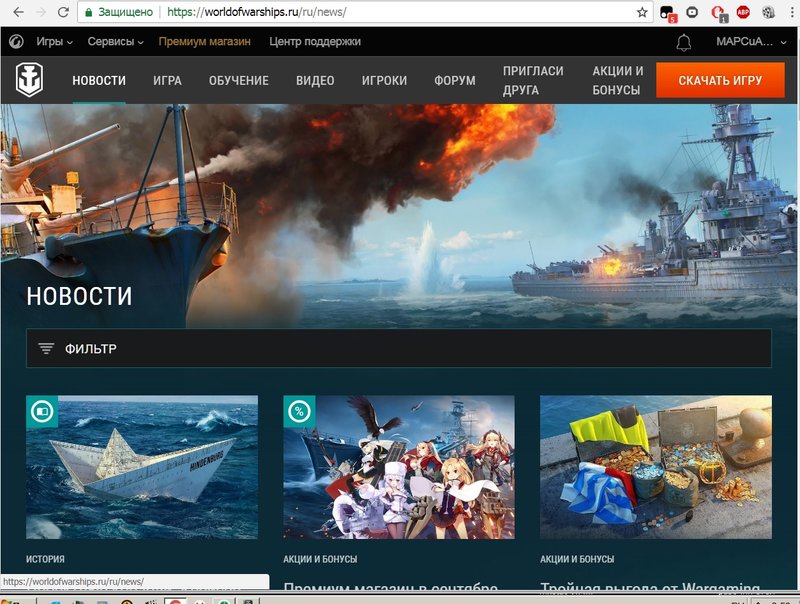This screenshot has width=800, height=604.
Task: Expand the Игры dropdown
Action: click(x=54, y=42)
